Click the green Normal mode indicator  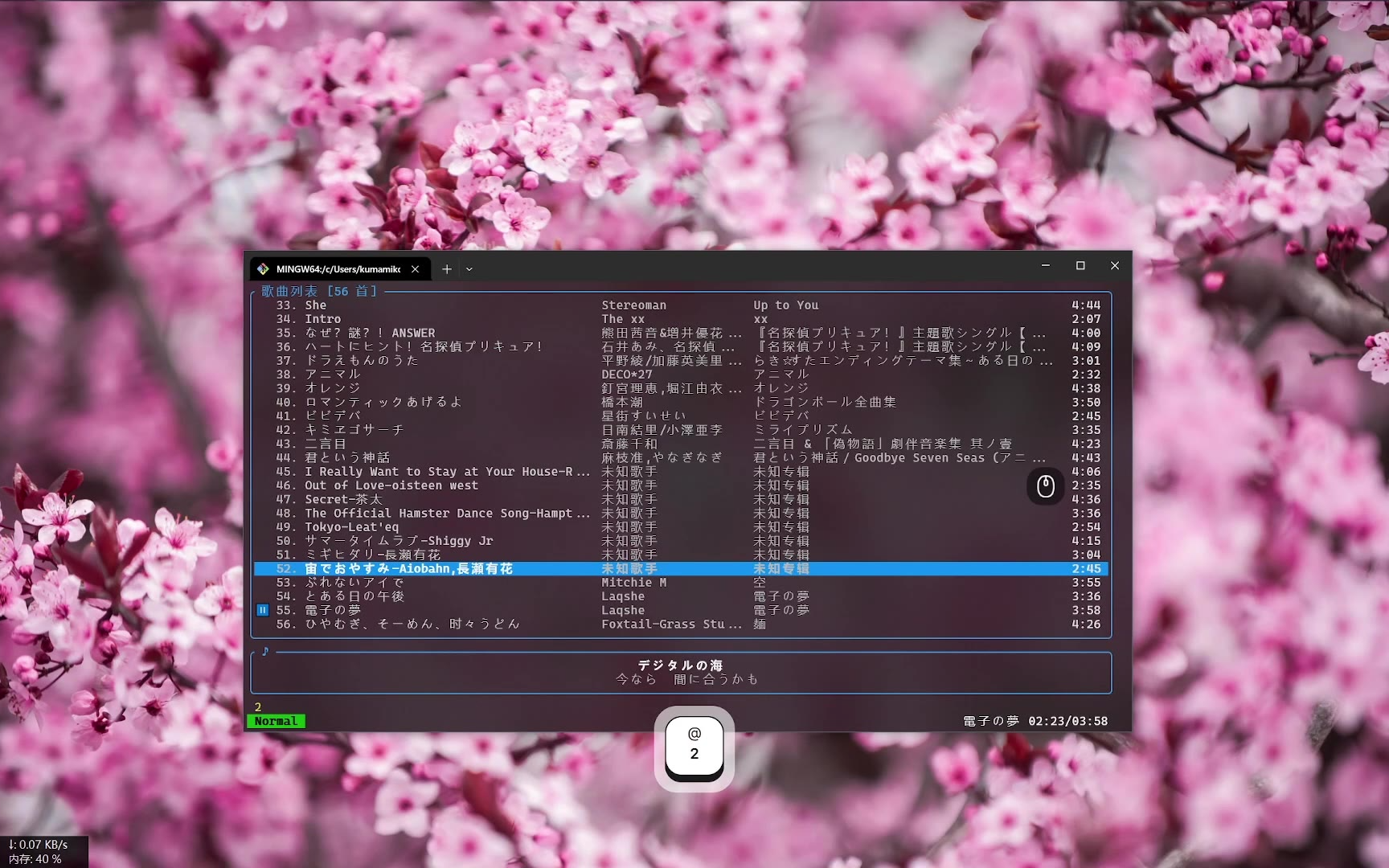(276, 722)
